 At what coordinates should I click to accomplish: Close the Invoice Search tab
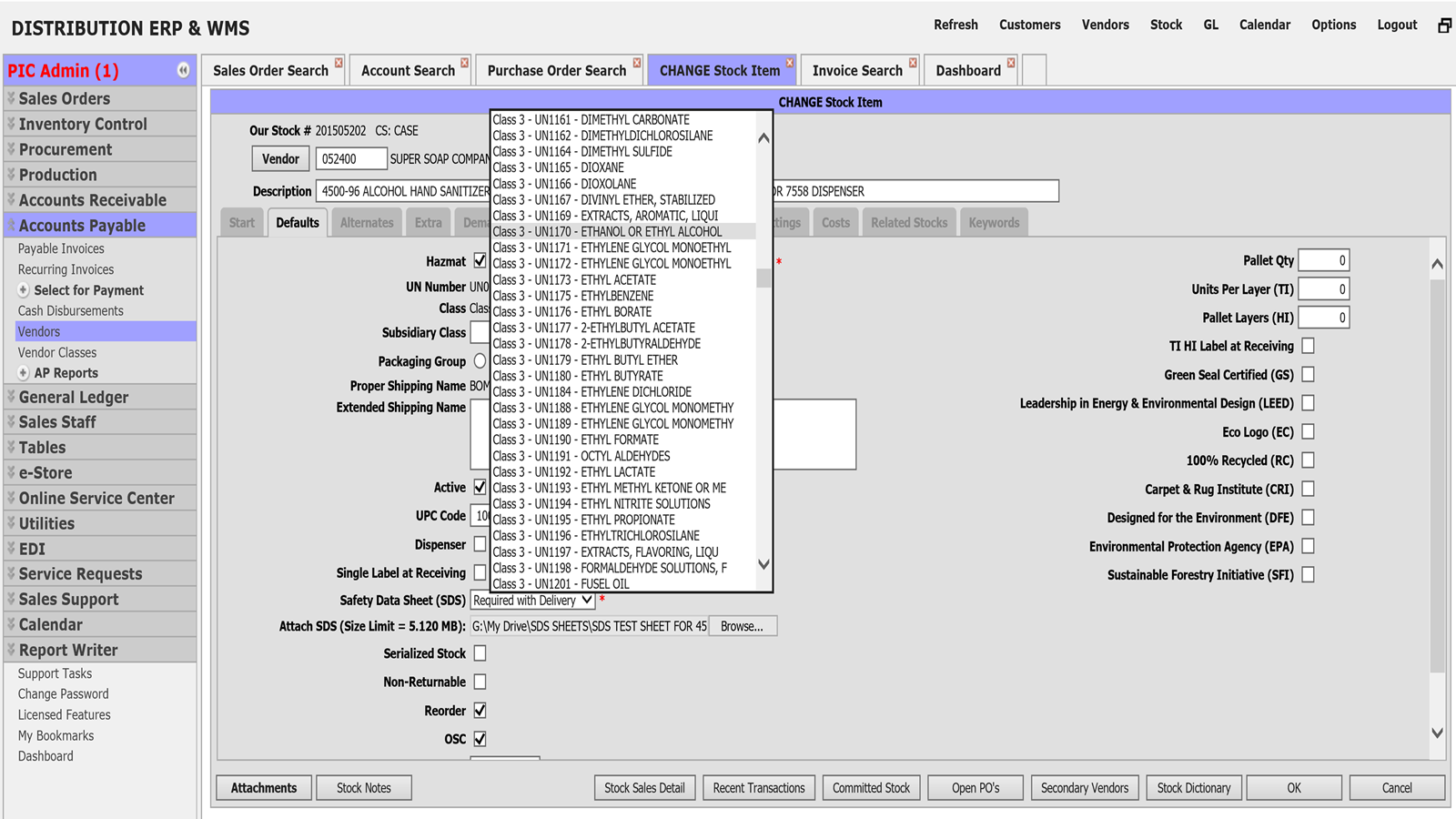point(913,63)
